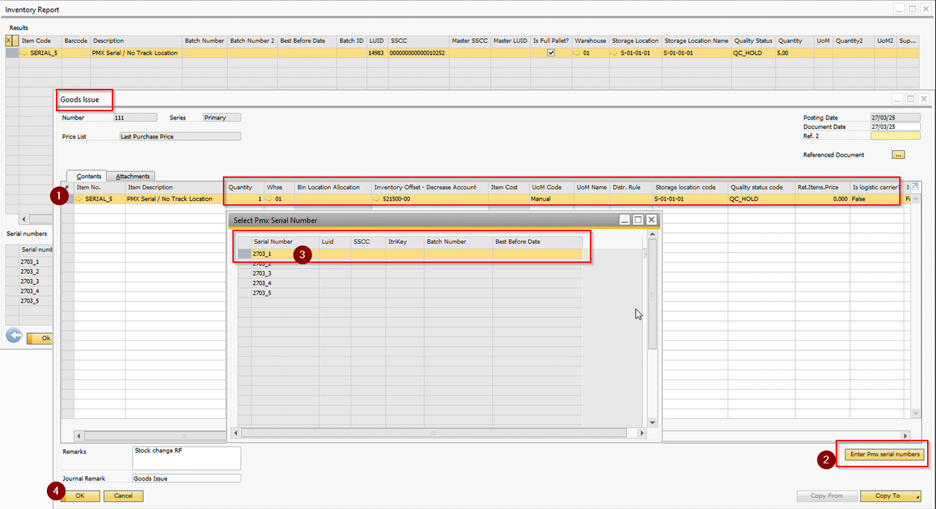The height and width of the screenshot is (509, 936).
Task: Switch to the Attachments tab
Action: point(132,176)
